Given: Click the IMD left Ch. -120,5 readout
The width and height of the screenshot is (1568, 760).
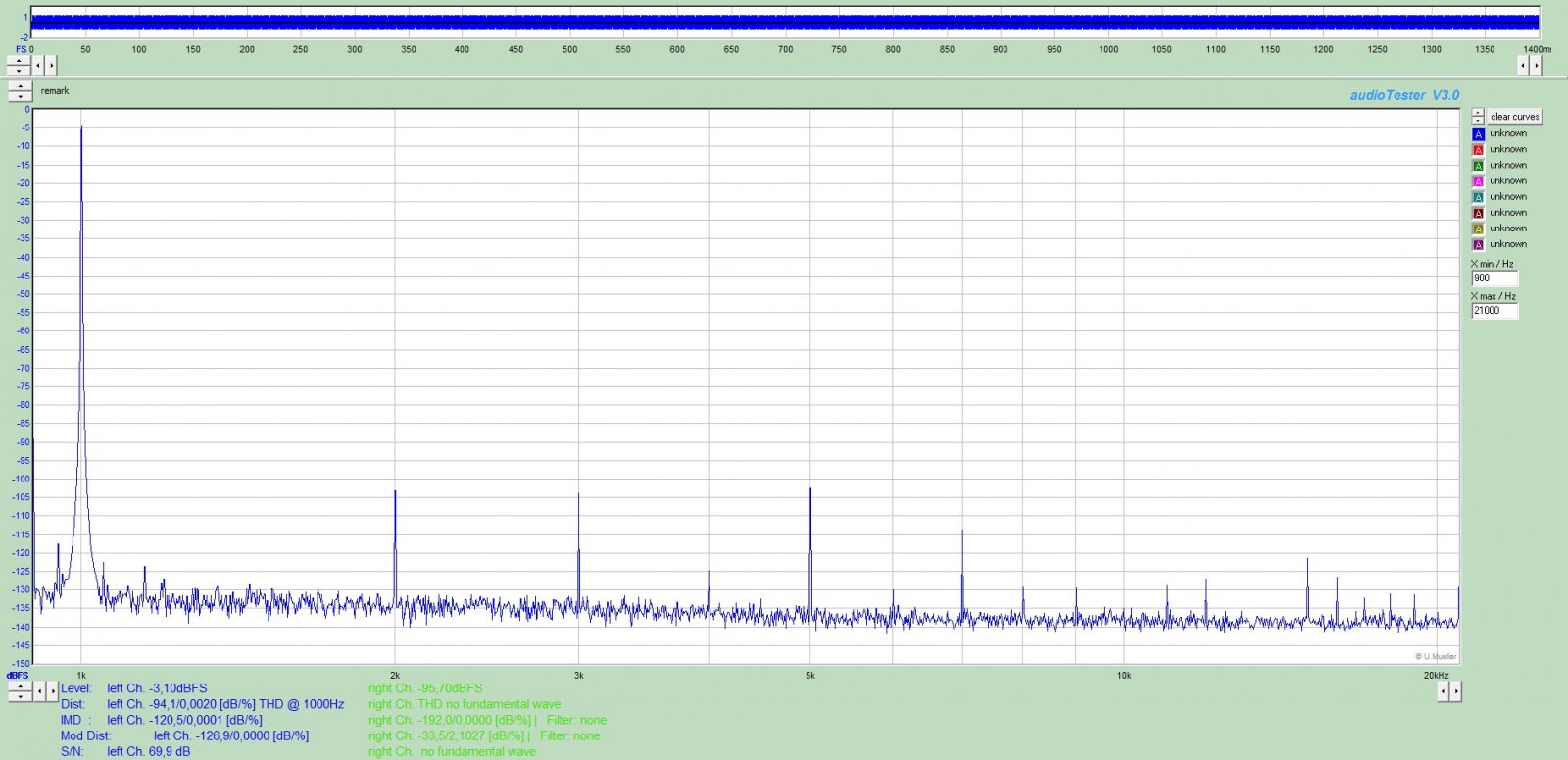Looking at the screenshot, I should click(x=161, y=720).
